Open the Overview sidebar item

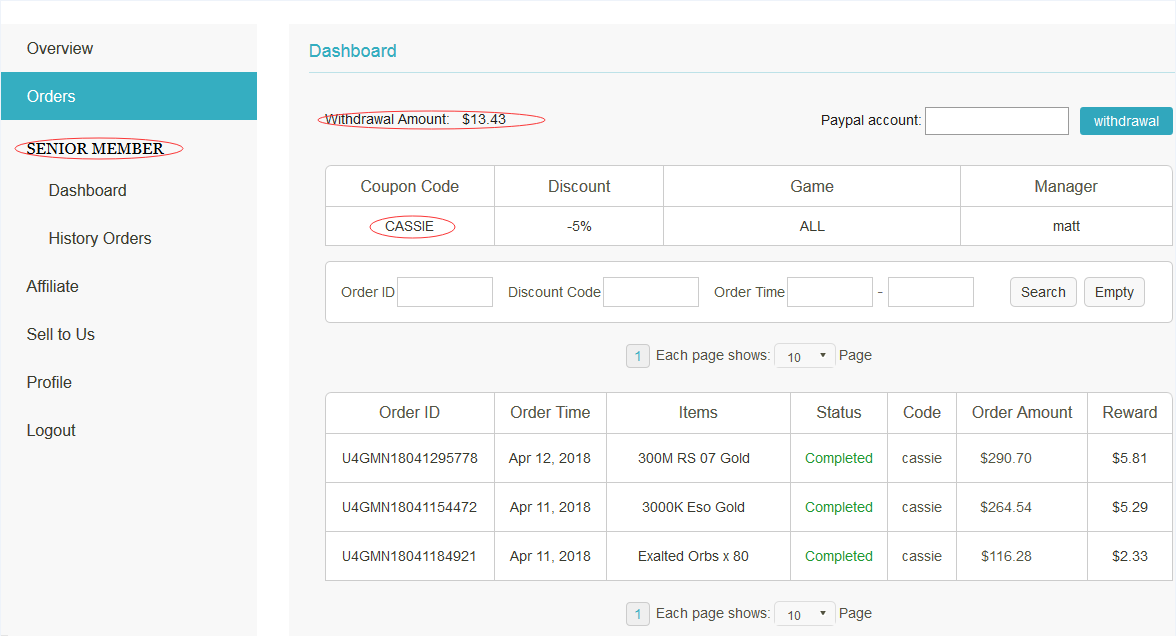60,49
